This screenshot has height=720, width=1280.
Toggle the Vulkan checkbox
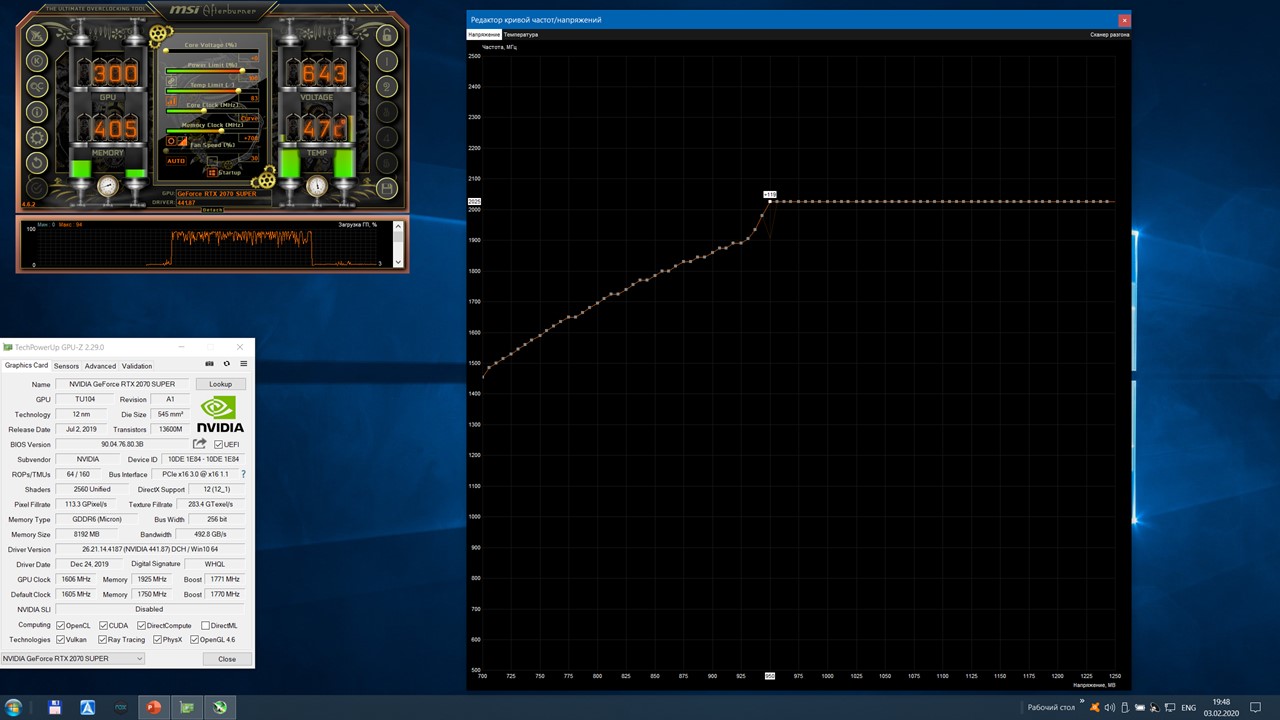[x=61, y=639]
